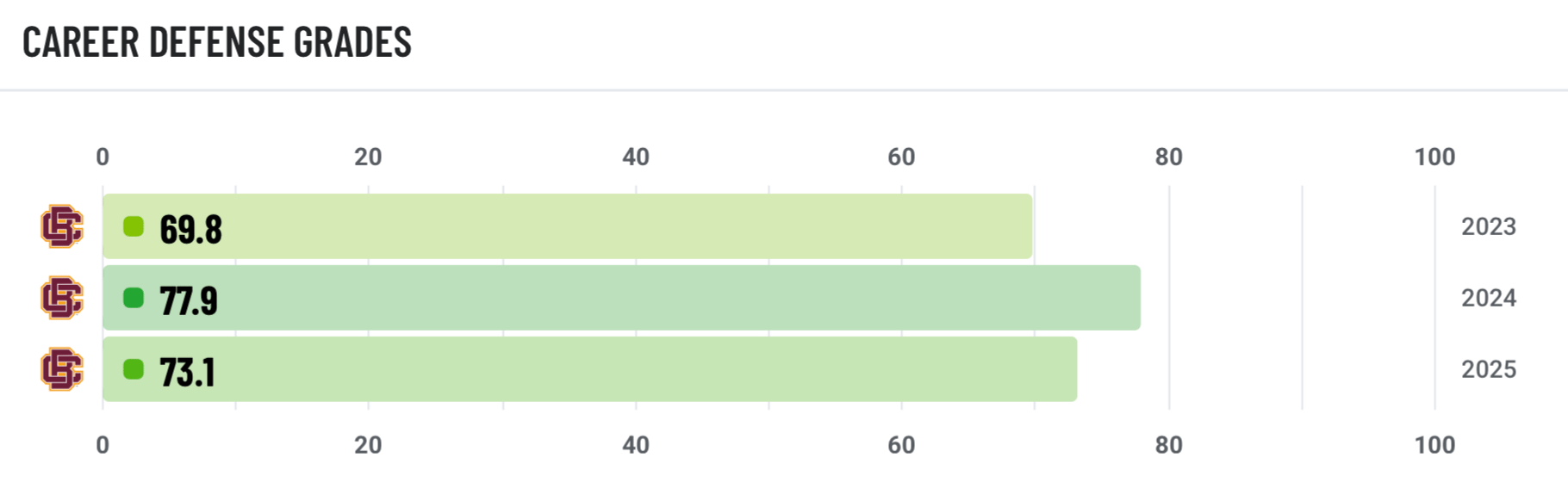Click the 2025 season label
This screenshot has height=501, width=1568.
click(x=1489, y=369)
